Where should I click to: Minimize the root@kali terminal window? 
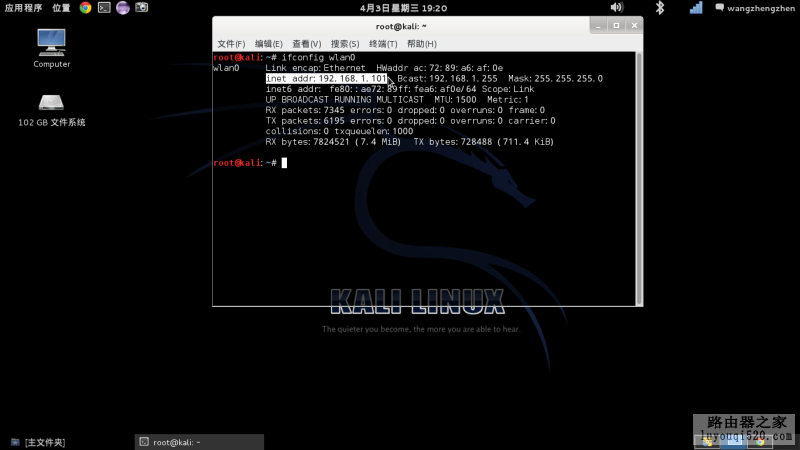(598, 26)
